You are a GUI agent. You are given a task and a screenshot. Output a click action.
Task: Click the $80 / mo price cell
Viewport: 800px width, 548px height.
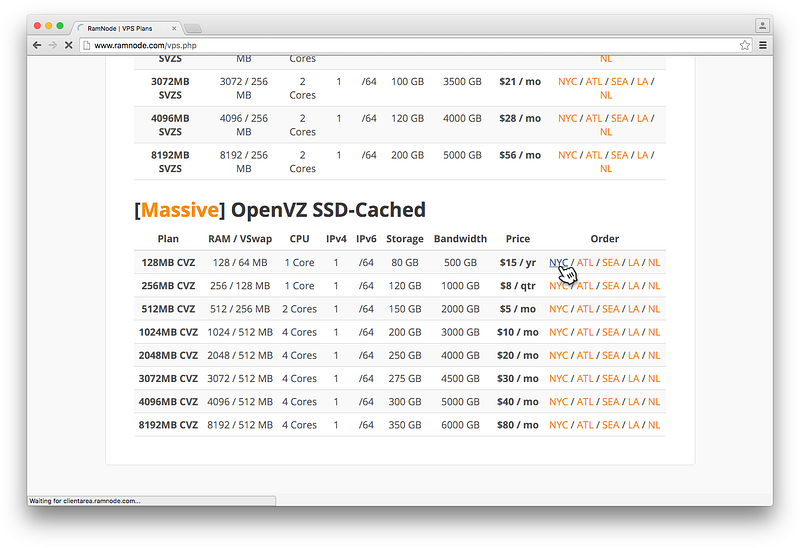(517, 425)
